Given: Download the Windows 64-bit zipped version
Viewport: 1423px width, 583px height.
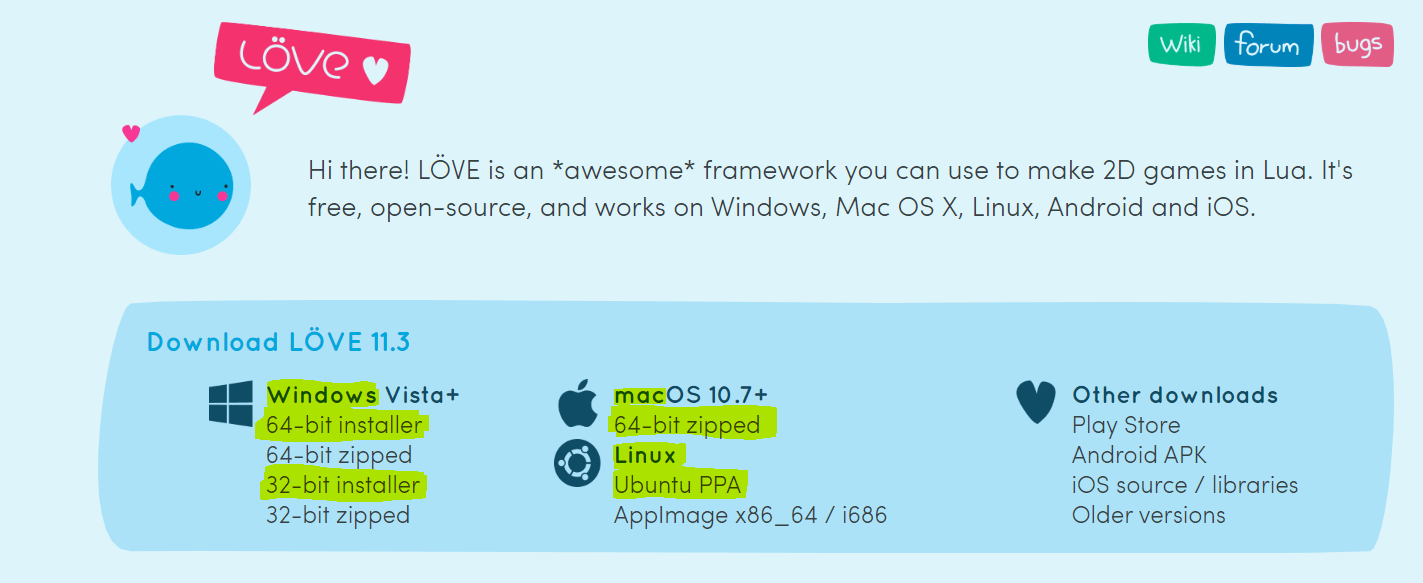Looking at the screenshot, I should pos(339,455).
